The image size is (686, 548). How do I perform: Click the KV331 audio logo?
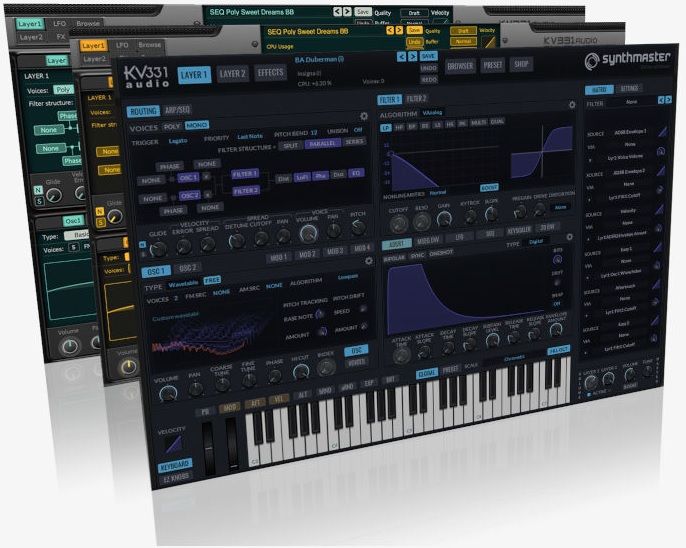(x=146, y=77)
